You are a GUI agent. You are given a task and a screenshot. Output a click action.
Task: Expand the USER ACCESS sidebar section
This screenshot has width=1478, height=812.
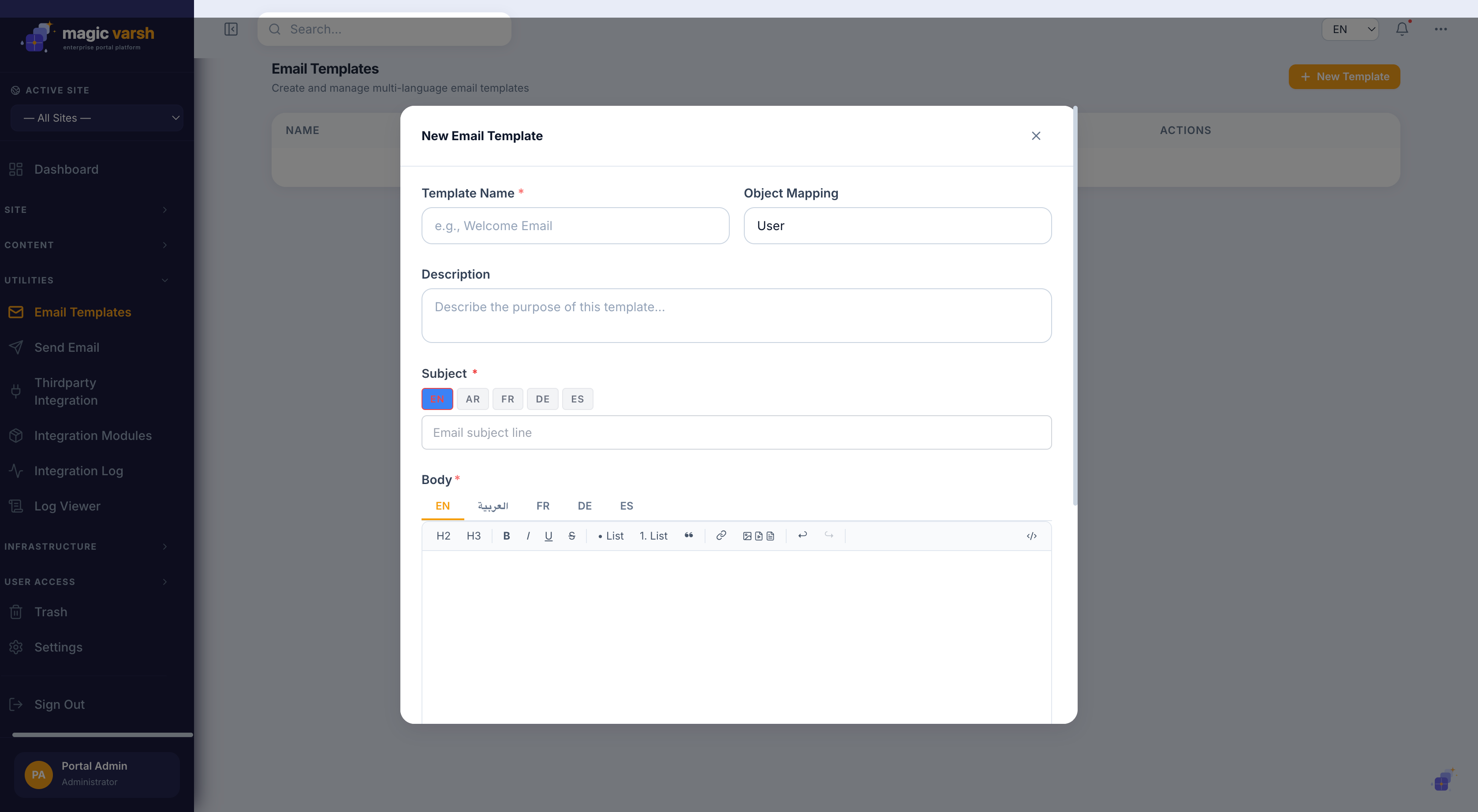86,582
